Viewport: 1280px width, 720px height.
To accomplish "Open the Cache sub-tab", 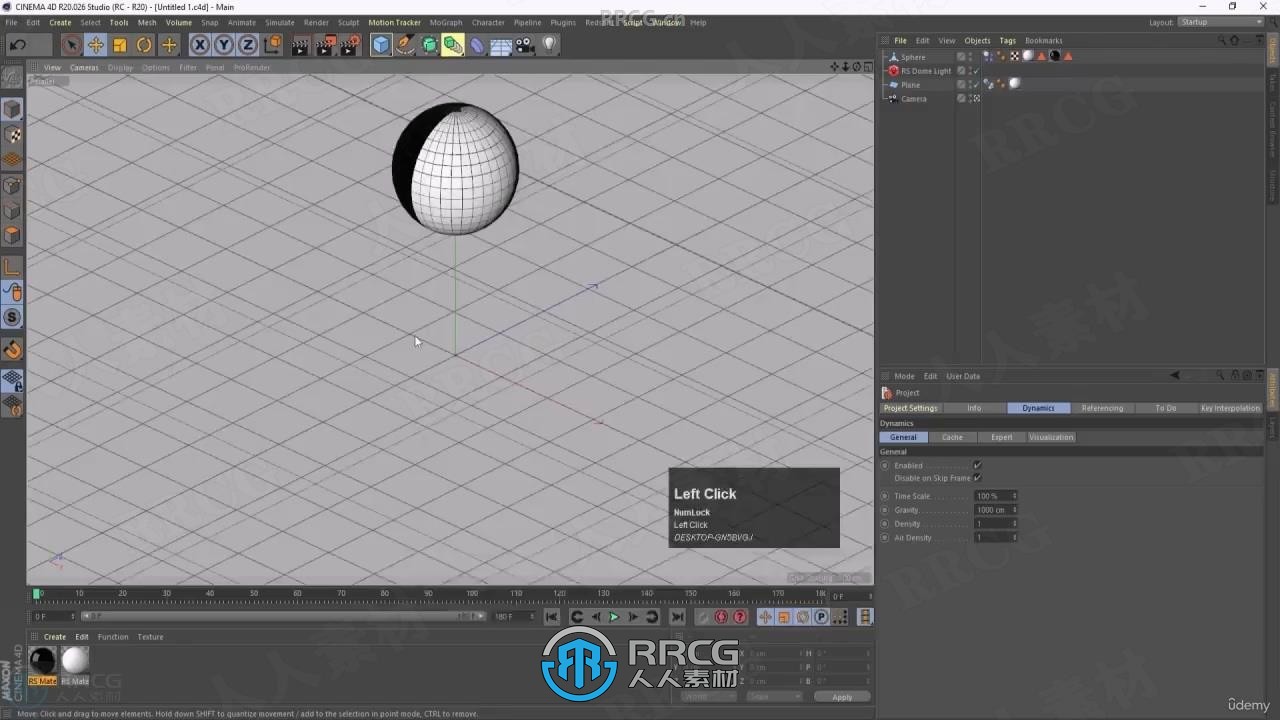I will (x=952, y=437).
